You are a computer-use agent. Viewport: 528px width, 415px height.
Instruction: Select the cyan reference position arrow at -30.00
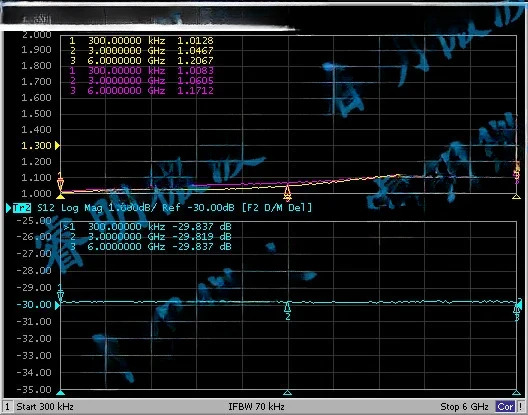click(x=57, y=305)
